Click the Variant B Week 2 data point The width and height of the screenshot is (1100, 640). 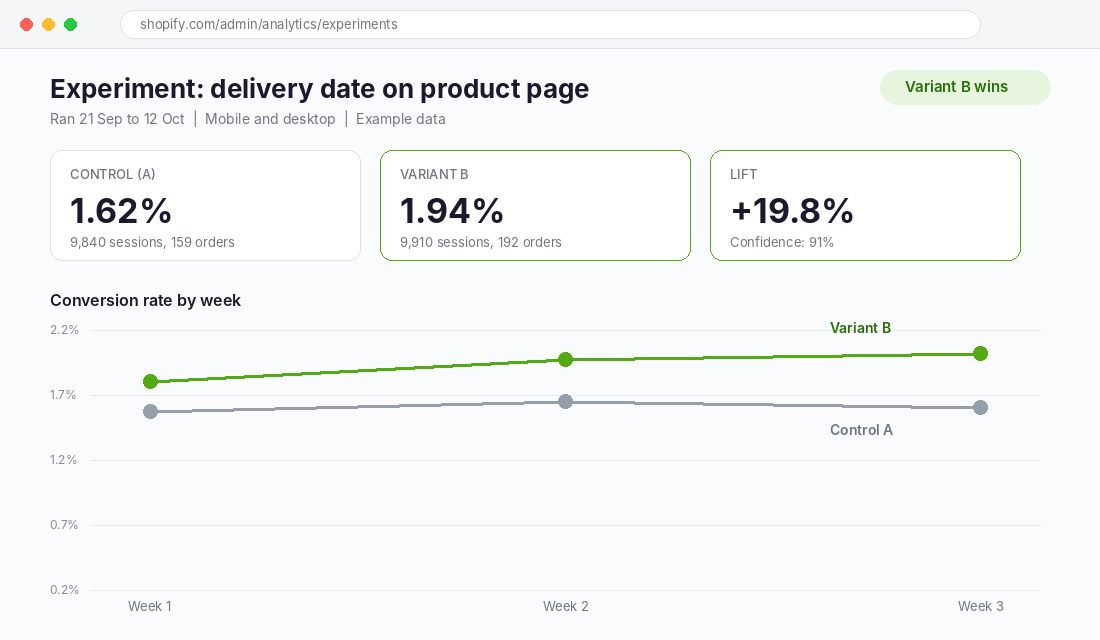pyautogui.click(x=565, y=359)
